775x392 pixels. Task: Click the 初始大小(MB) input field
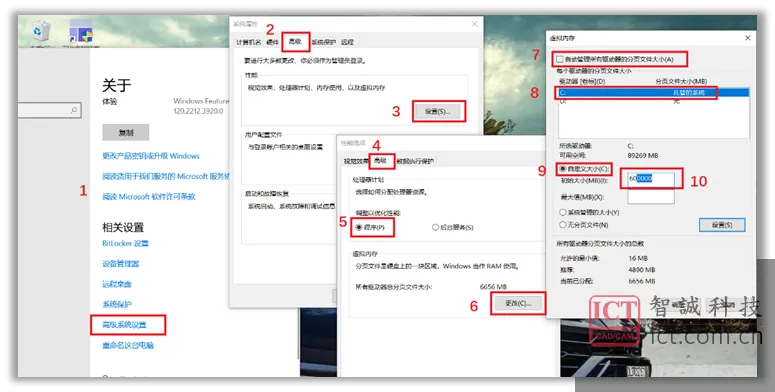[651, 179]
